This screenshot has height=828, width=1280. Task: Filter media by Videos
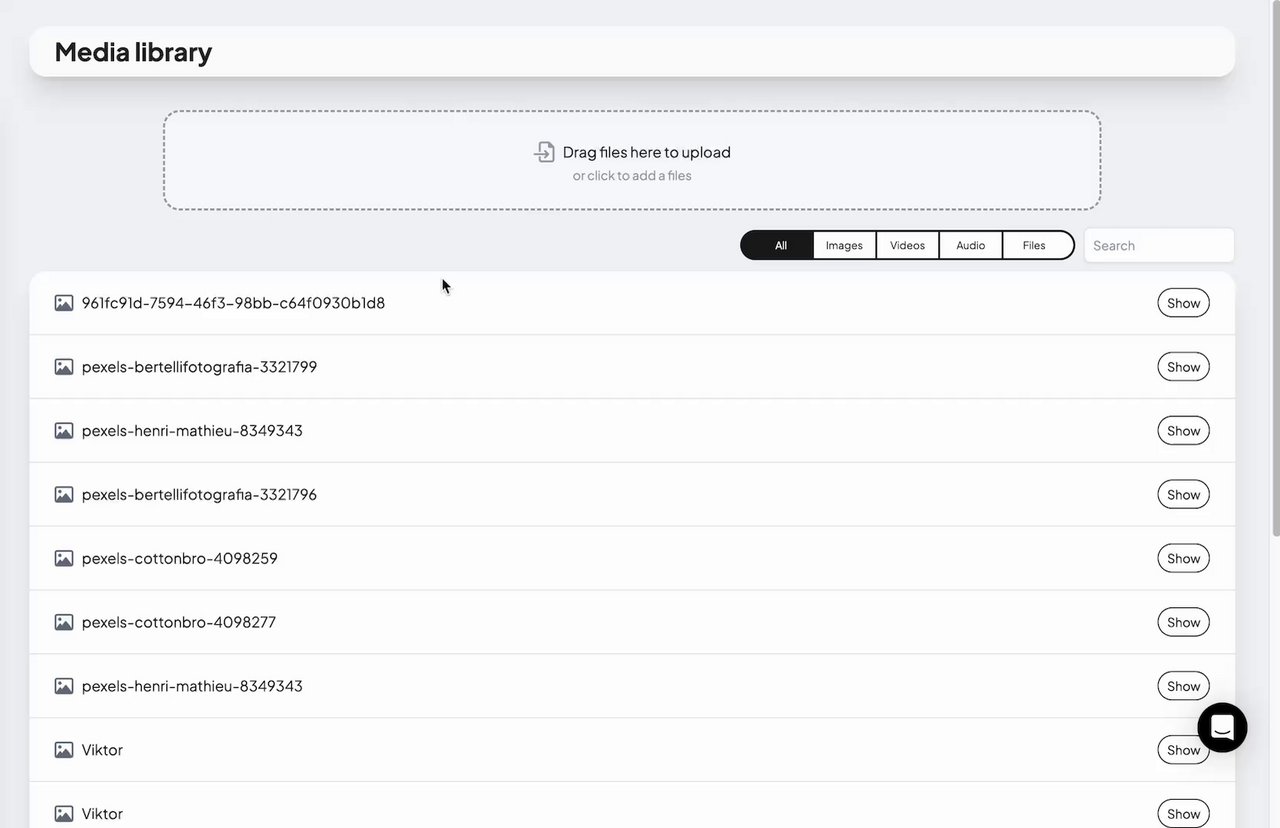point(907,245)
